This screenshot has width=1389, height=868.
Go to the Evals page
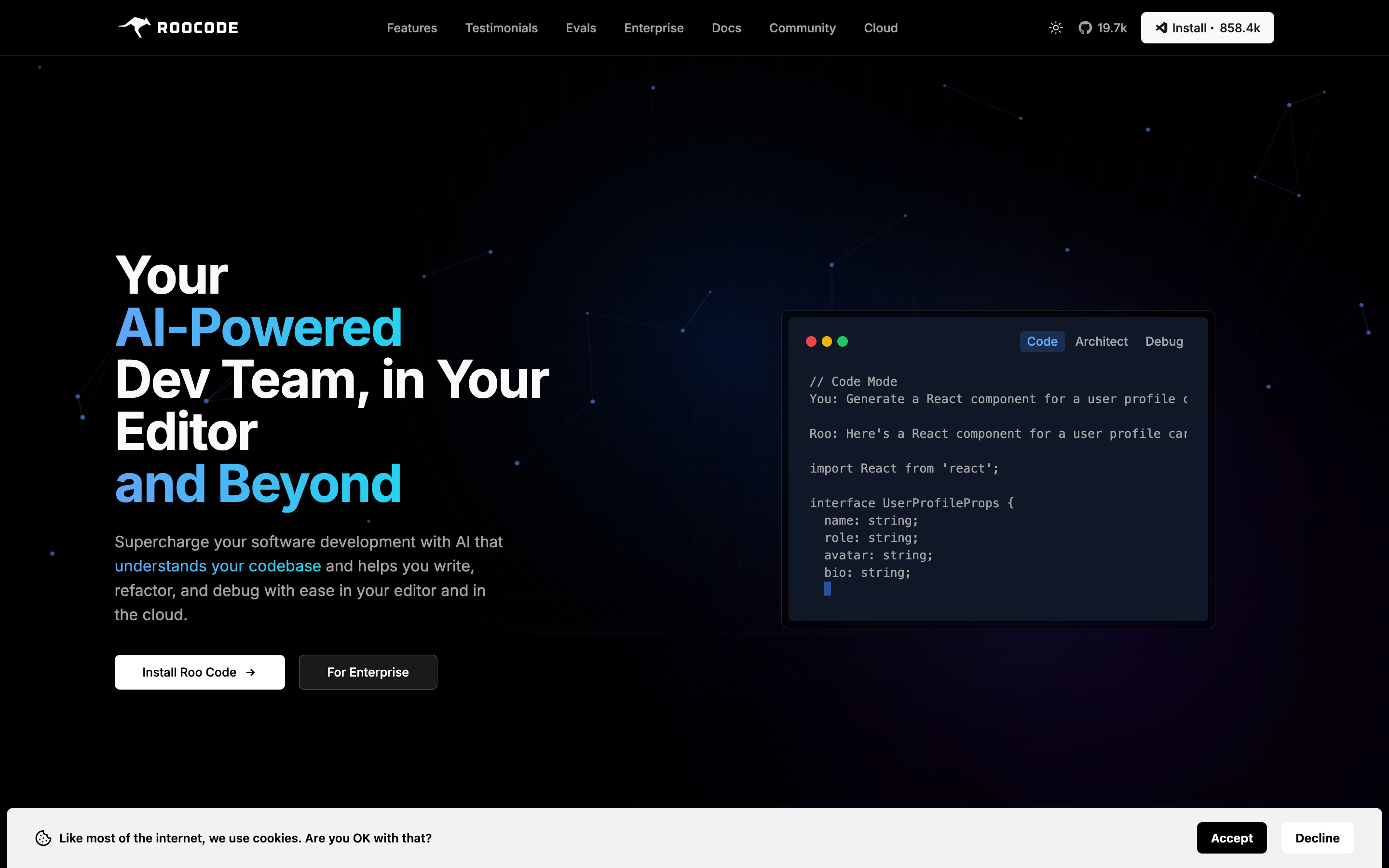(x=581, y=27)
